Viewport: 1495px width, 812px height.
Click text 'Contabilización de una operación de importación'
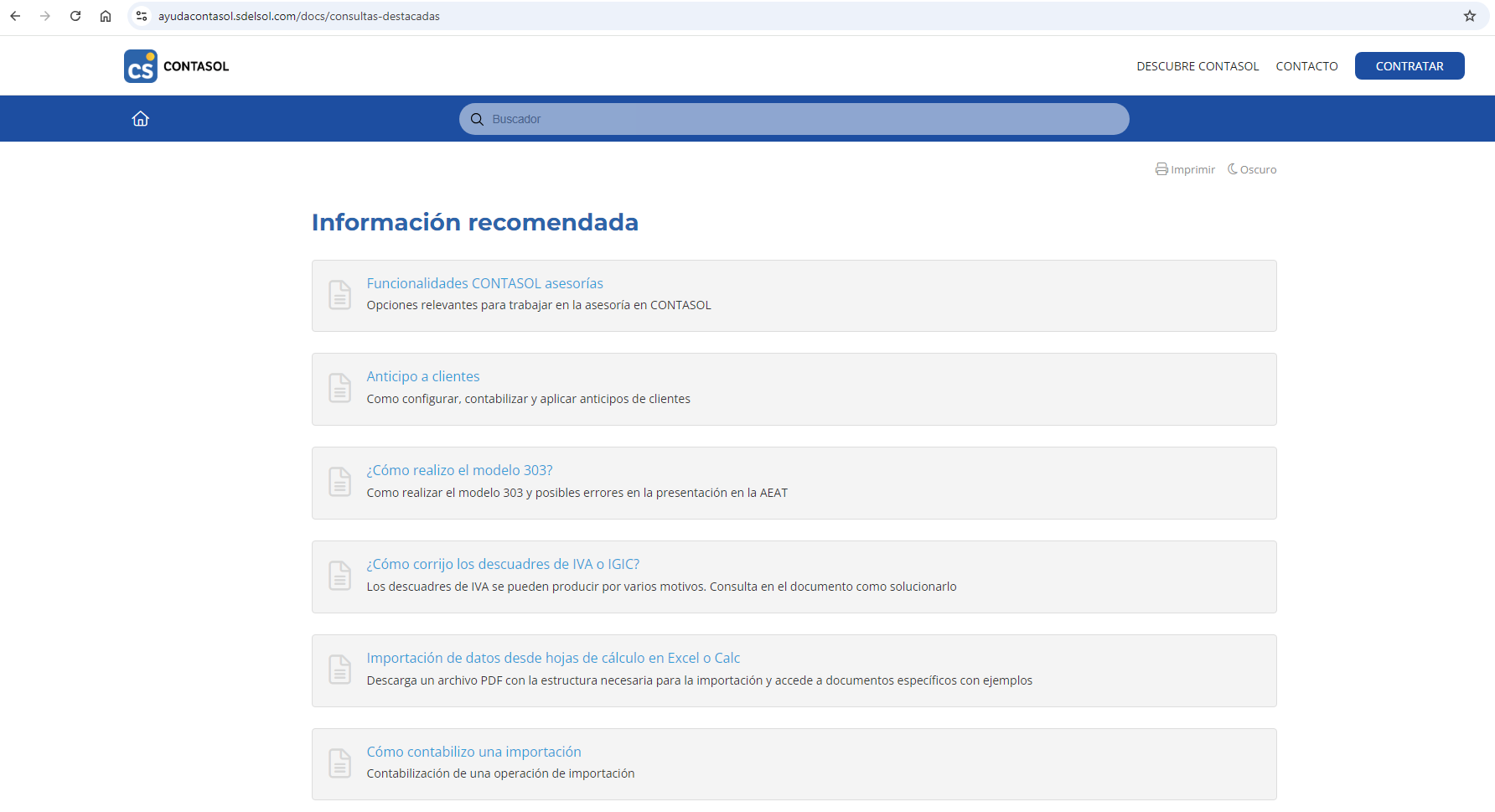point(500,773)
